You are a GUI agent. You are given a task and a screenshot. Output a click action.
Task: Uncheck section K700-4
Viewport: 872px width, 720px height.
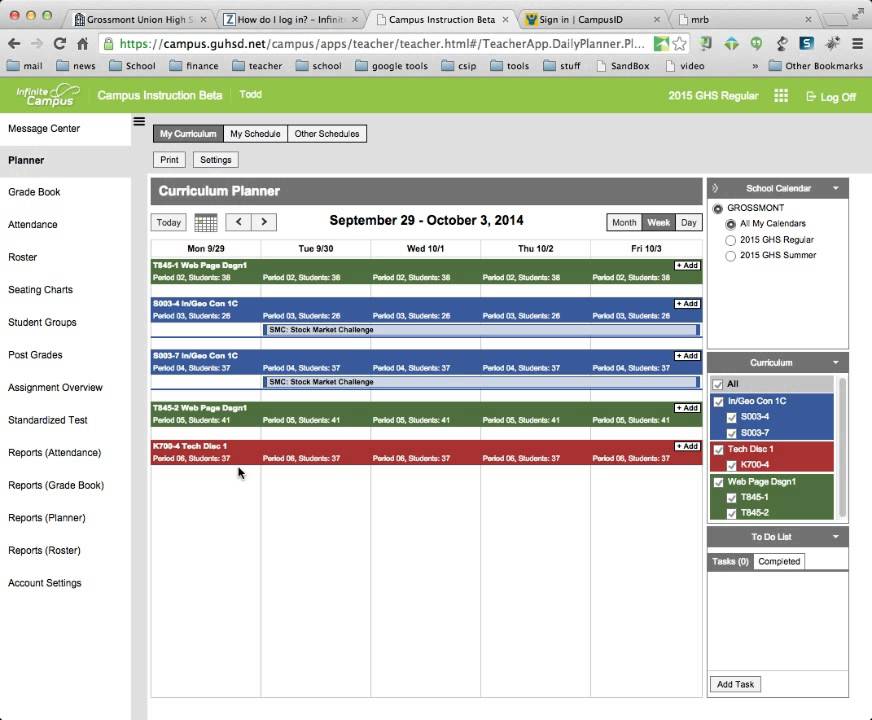[732, 465]
